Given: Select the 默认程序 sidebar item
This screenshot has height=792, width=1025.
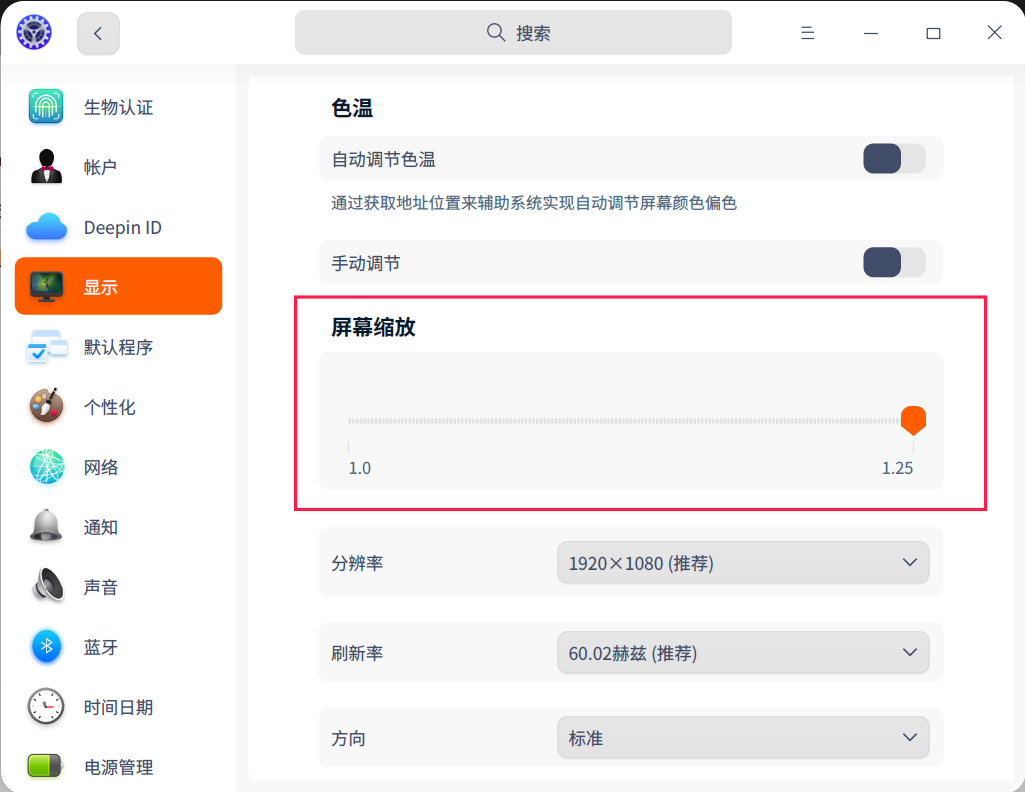Looking at the screenshot, I should click(118, 347).
